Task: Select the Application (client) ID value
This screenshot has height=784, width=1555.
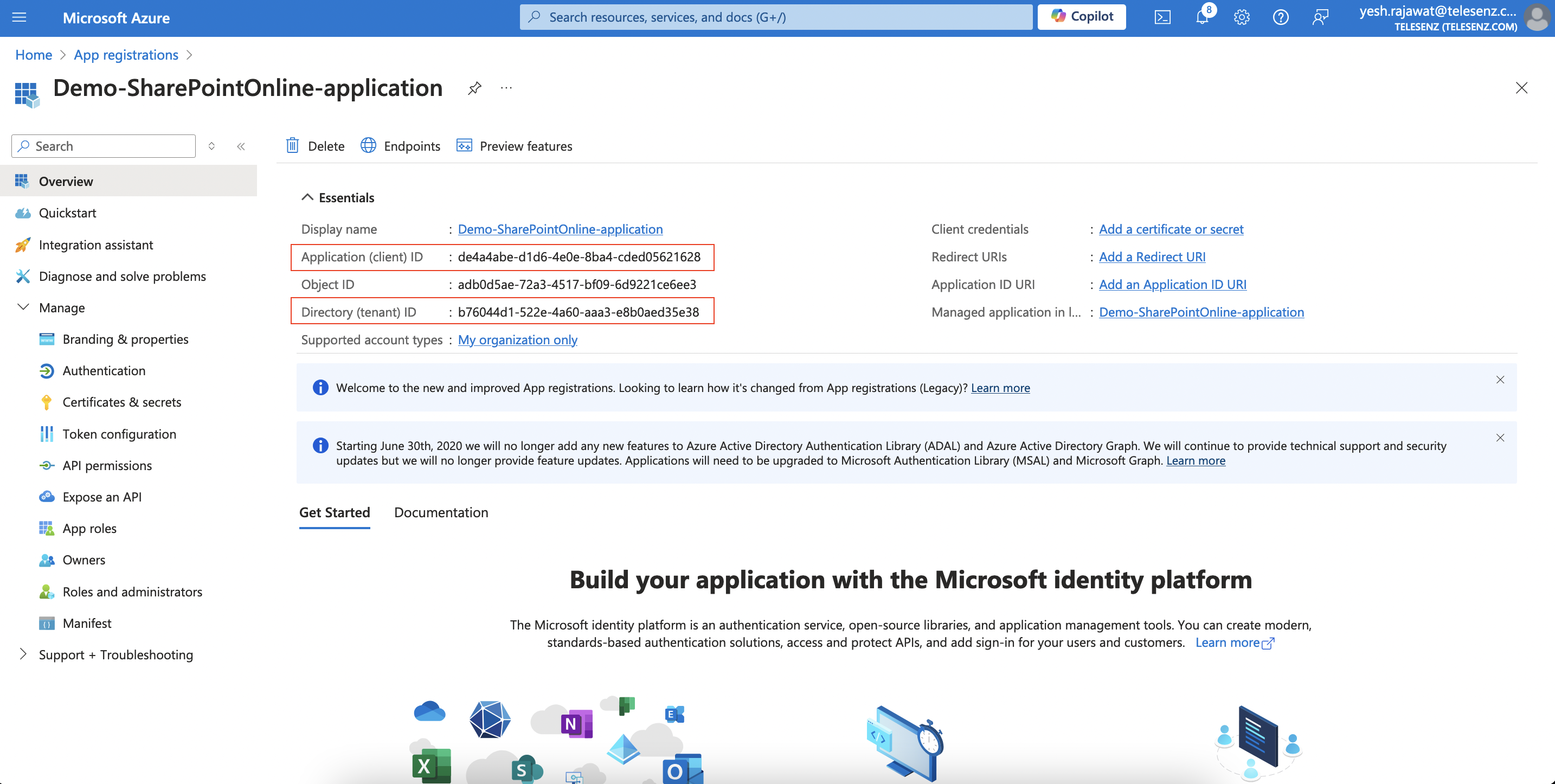Action: click(x=579, y=256)
